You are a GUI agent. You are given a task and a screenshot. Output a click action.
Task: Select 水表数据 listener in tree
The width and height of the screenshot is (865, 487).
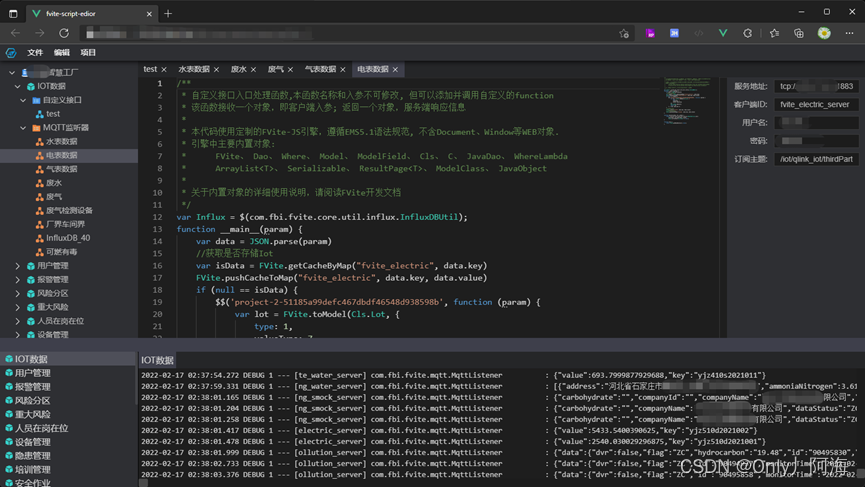[x=62, y=142]
